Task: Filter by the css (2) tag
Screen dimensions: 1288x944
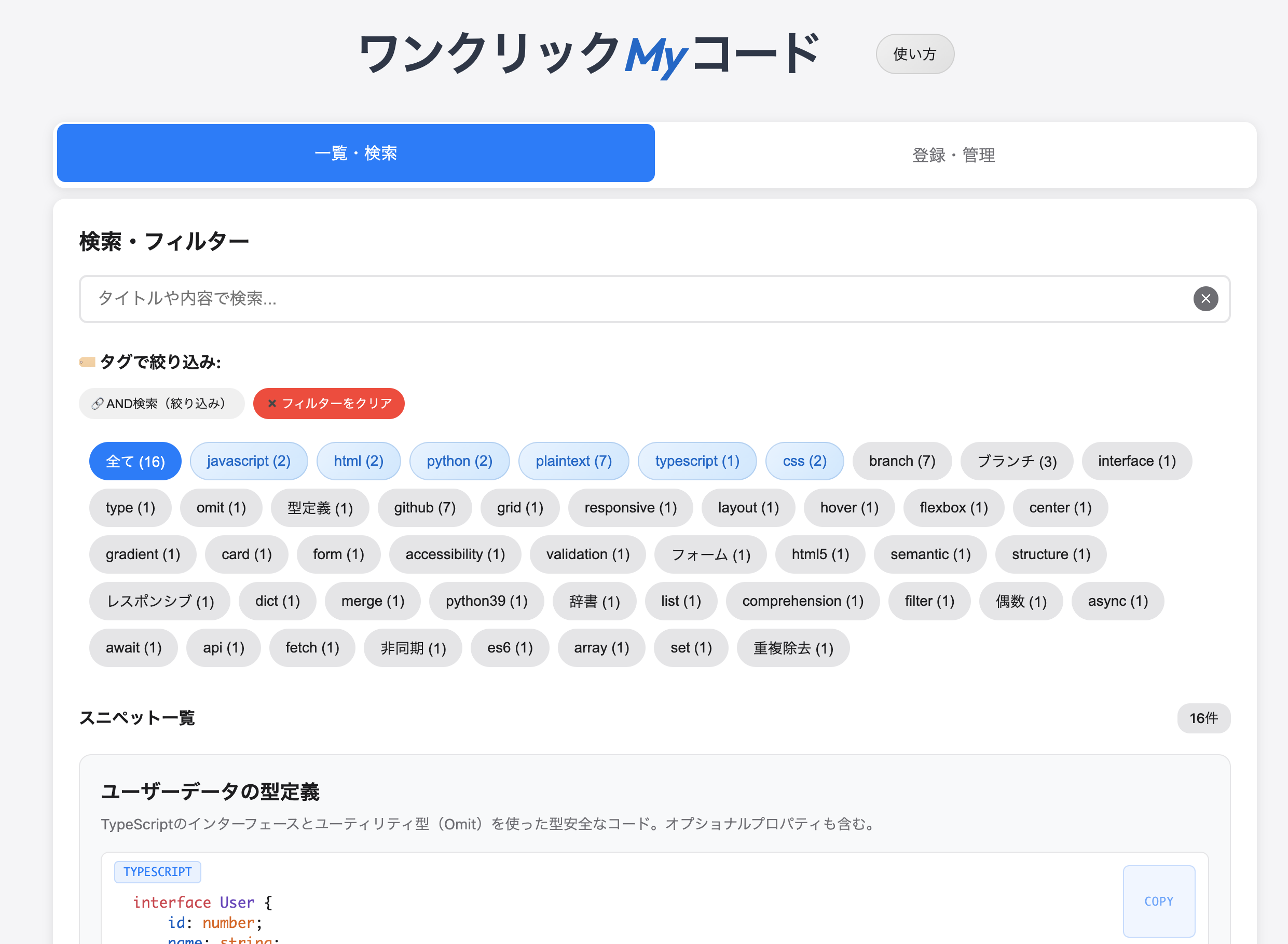Action: click(804, 461)
